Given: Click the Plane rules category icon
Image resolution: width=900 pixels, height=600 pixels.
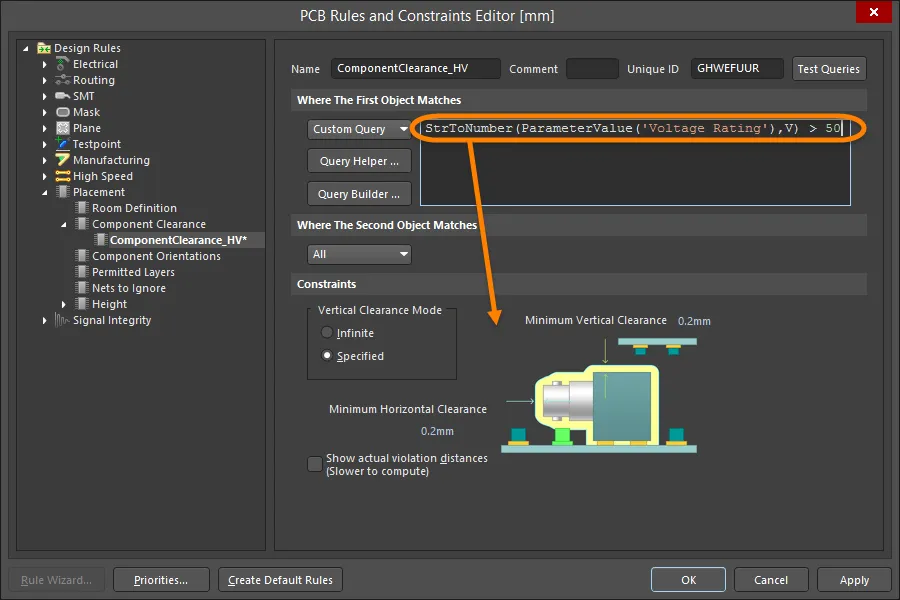Looking at the screenshot, I should click(63, 128).
